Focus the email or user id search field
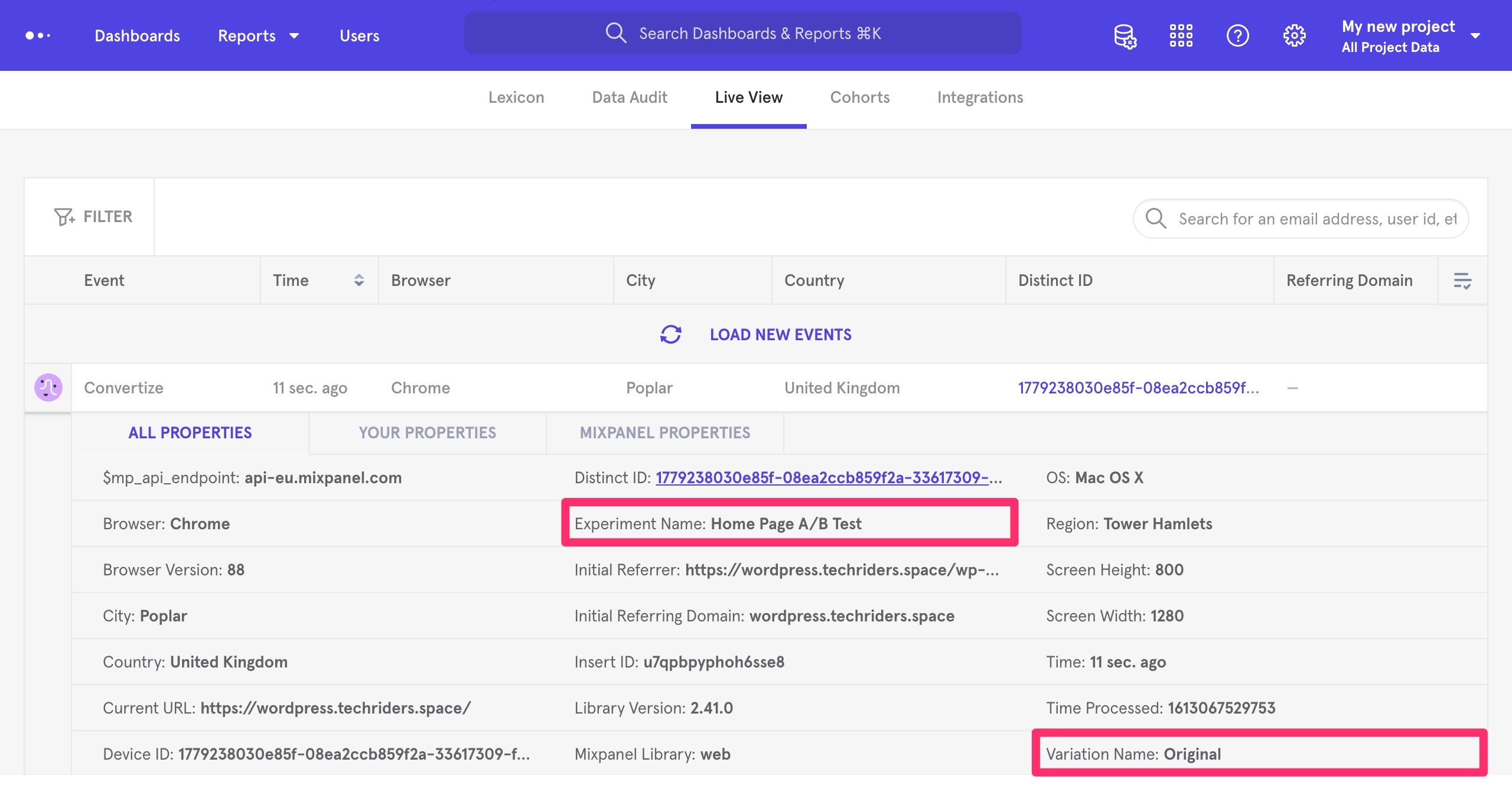The width and height of the screenshot is (1512, 801). (1301, 219)
